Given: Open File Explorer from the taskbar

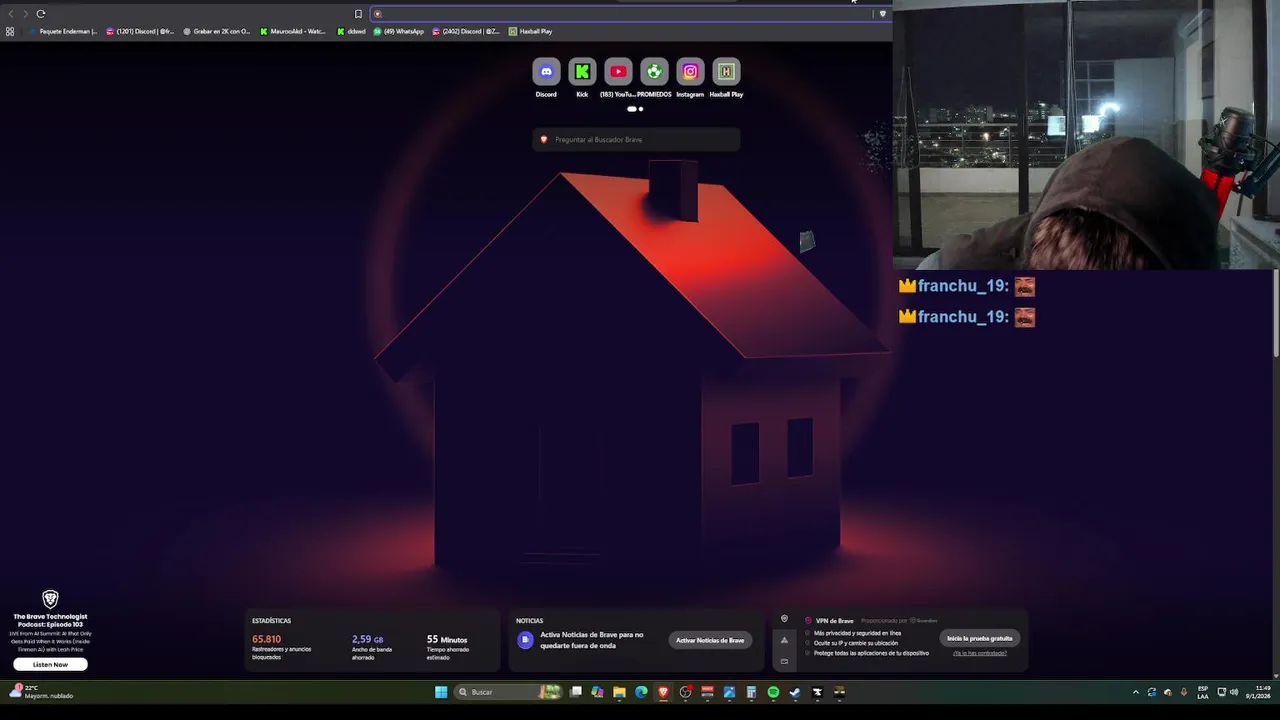Looking at the screenshot, I should [x=619, y=692].
